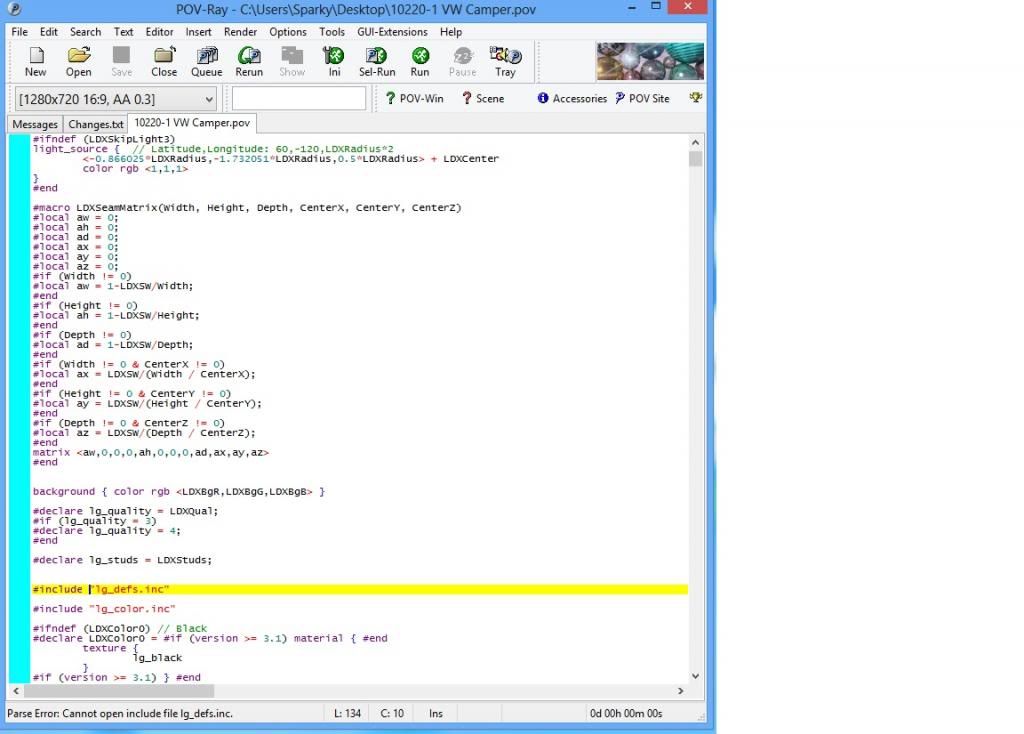The width and height of the screenshot is (1024, 734).
Task: Open the POV-Win help link
Action: tap(415, 98)
